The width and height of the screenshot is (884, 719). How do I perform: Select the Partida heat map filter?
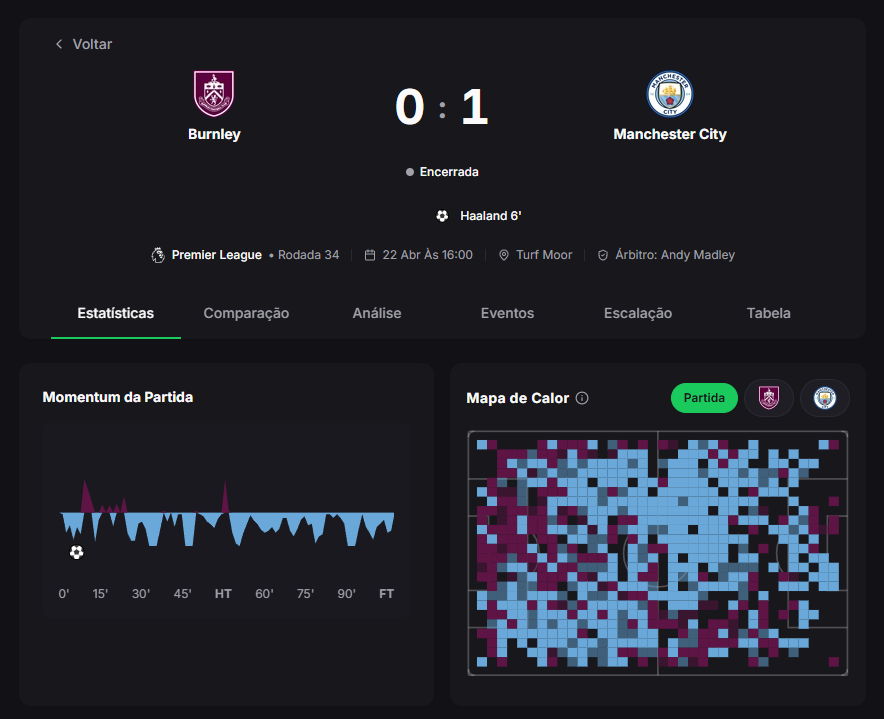tap(704, 398)
